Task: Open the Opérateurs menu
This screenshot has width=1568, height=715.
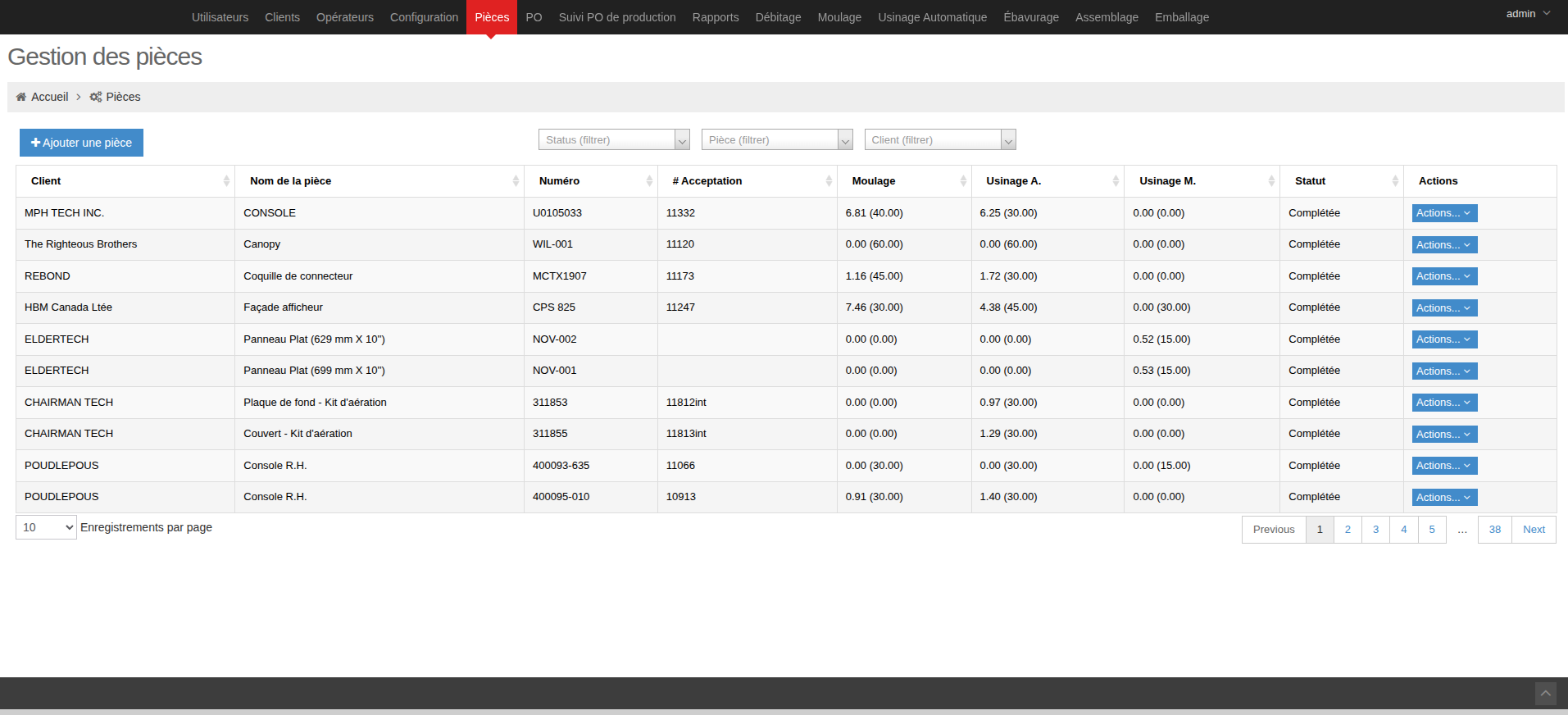Action: [345, 17]
